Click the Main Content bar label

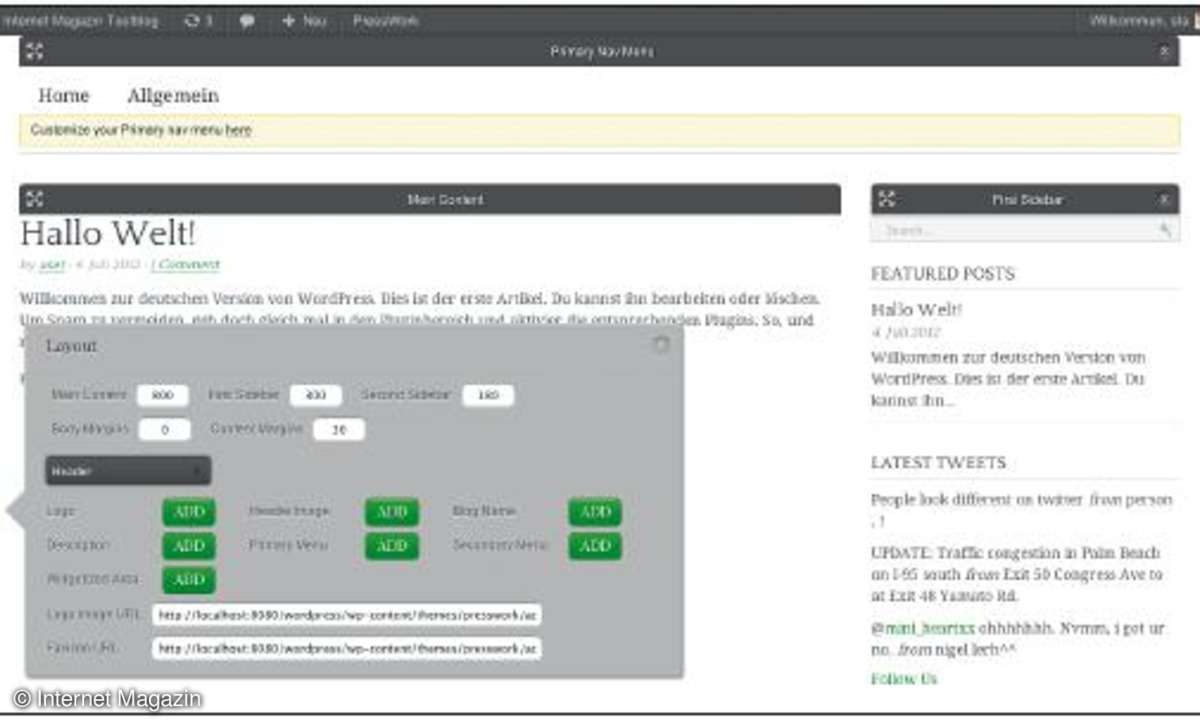(445, 199)
